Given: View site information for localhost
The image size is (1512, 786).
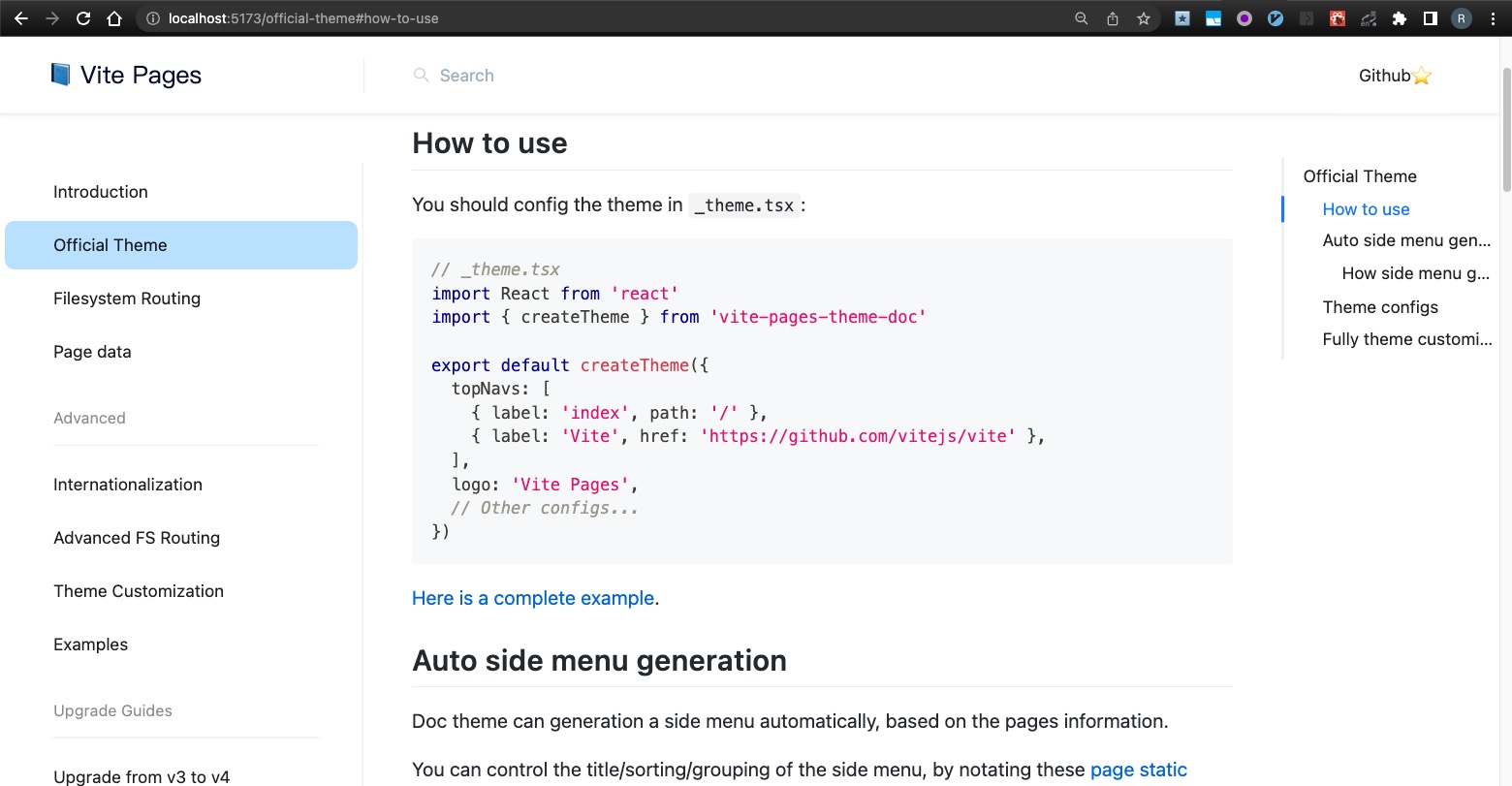Looking at the screenshot, I should [x=152, y=18].
